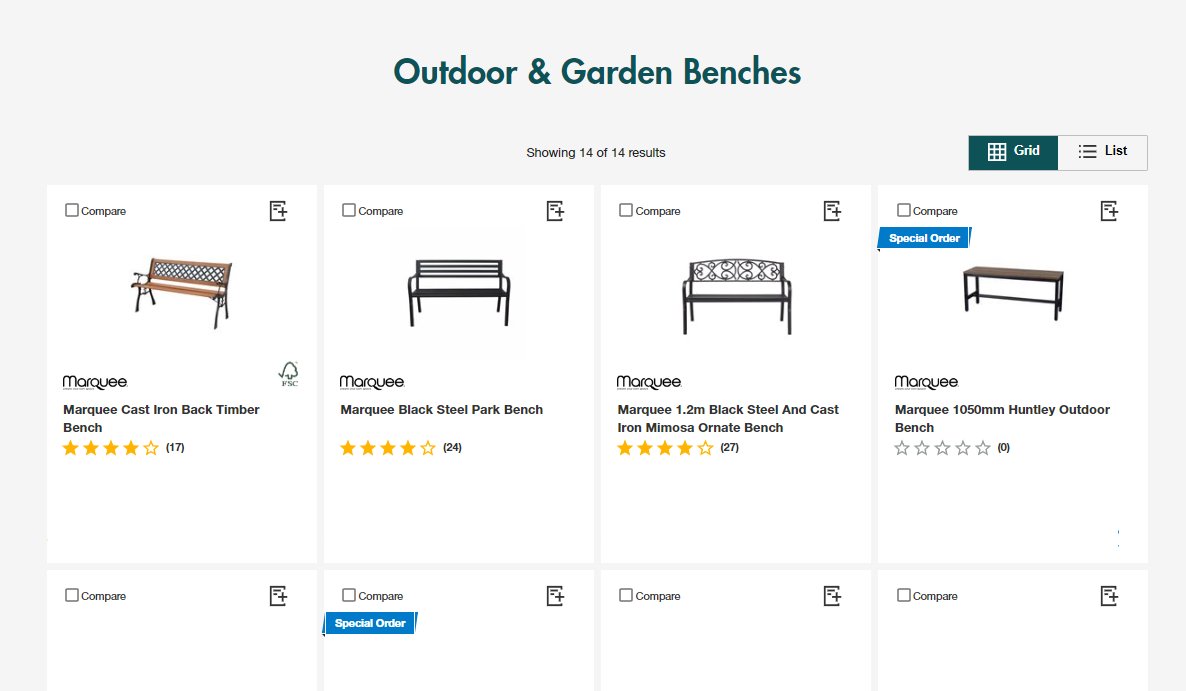Click add-to-list icon above second-row Special Order

pos(555,596)
